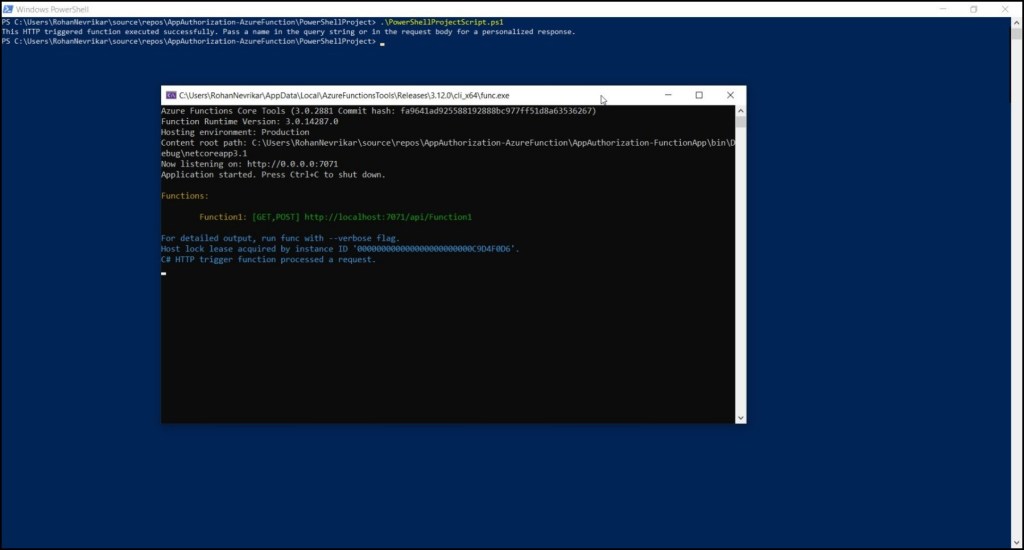Image resolution: width=1024 pixels, height=550 pixels.
Task: Maximize the func.exe console window
Action: [699, 95]
